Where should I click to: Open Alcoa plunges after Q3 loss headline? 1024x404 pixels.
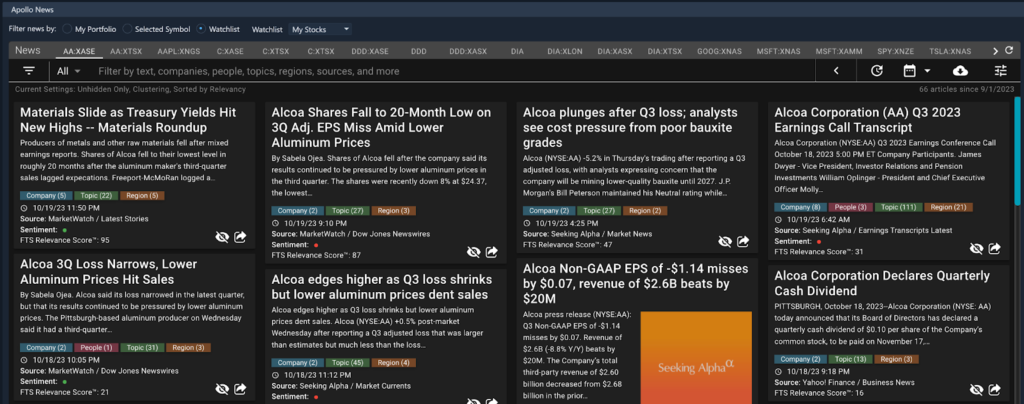tap(630, 127)
